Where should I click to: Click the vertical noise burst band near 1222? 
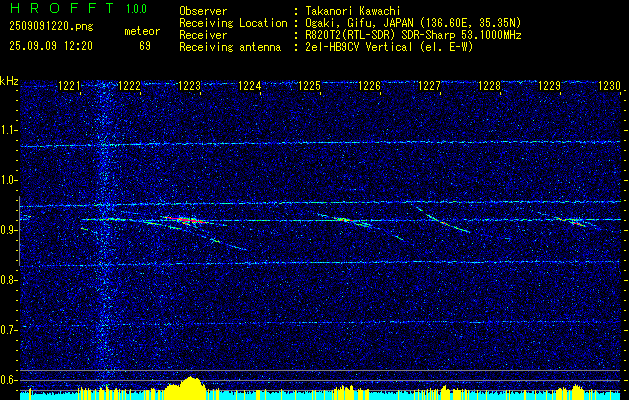(104, 237)
